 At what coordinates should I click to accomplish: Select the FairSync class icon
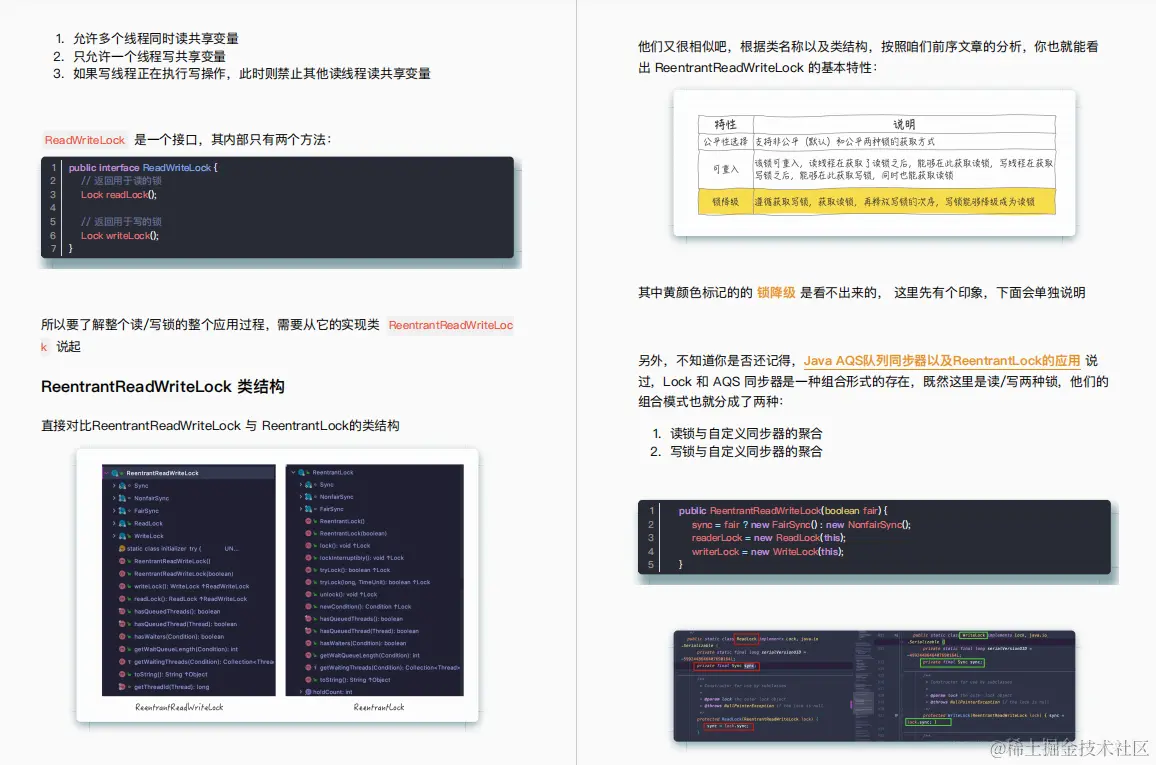tap(121, 511)
